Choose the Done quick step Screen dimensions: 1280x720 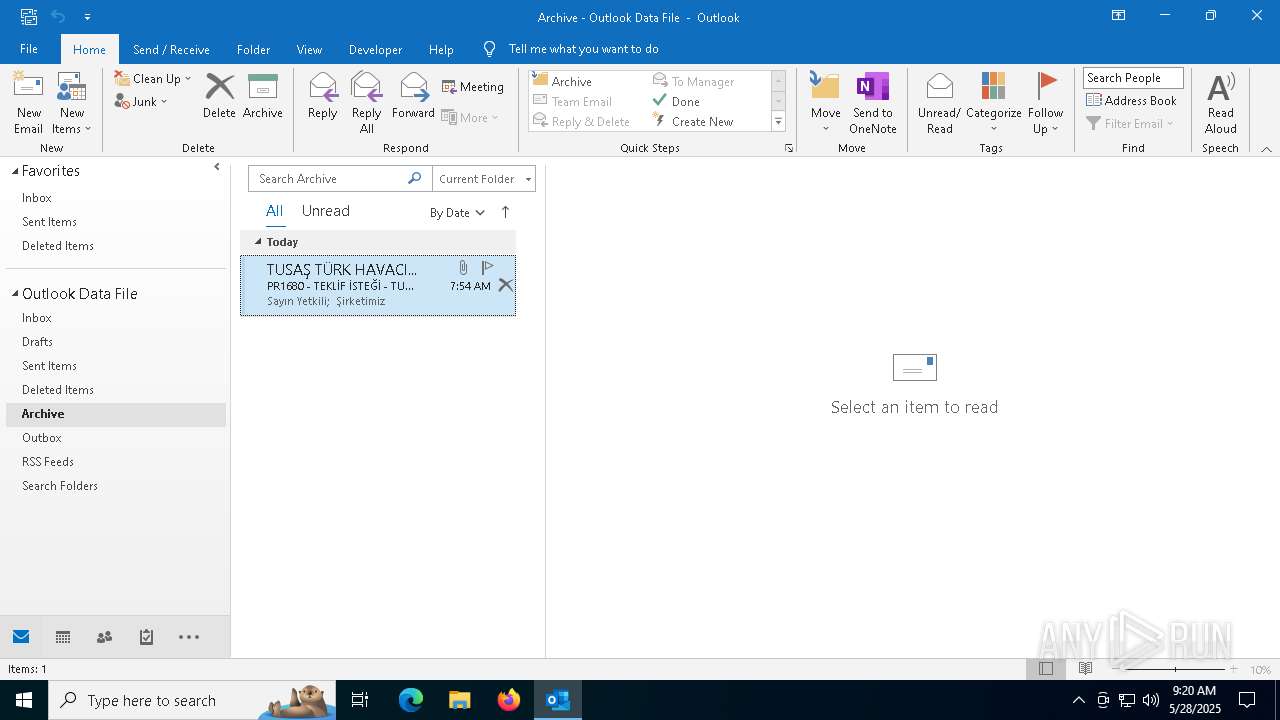pos(676,101)
